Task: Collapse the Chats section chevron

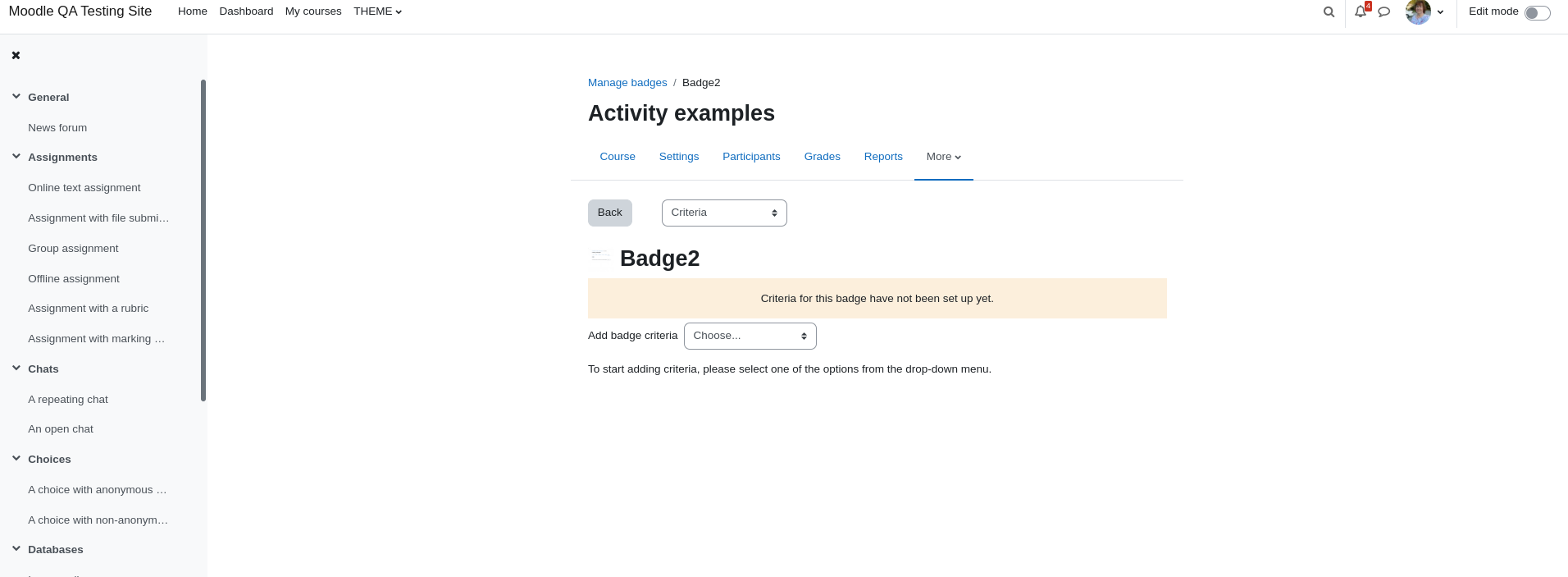Action: [x=16, y=369]
